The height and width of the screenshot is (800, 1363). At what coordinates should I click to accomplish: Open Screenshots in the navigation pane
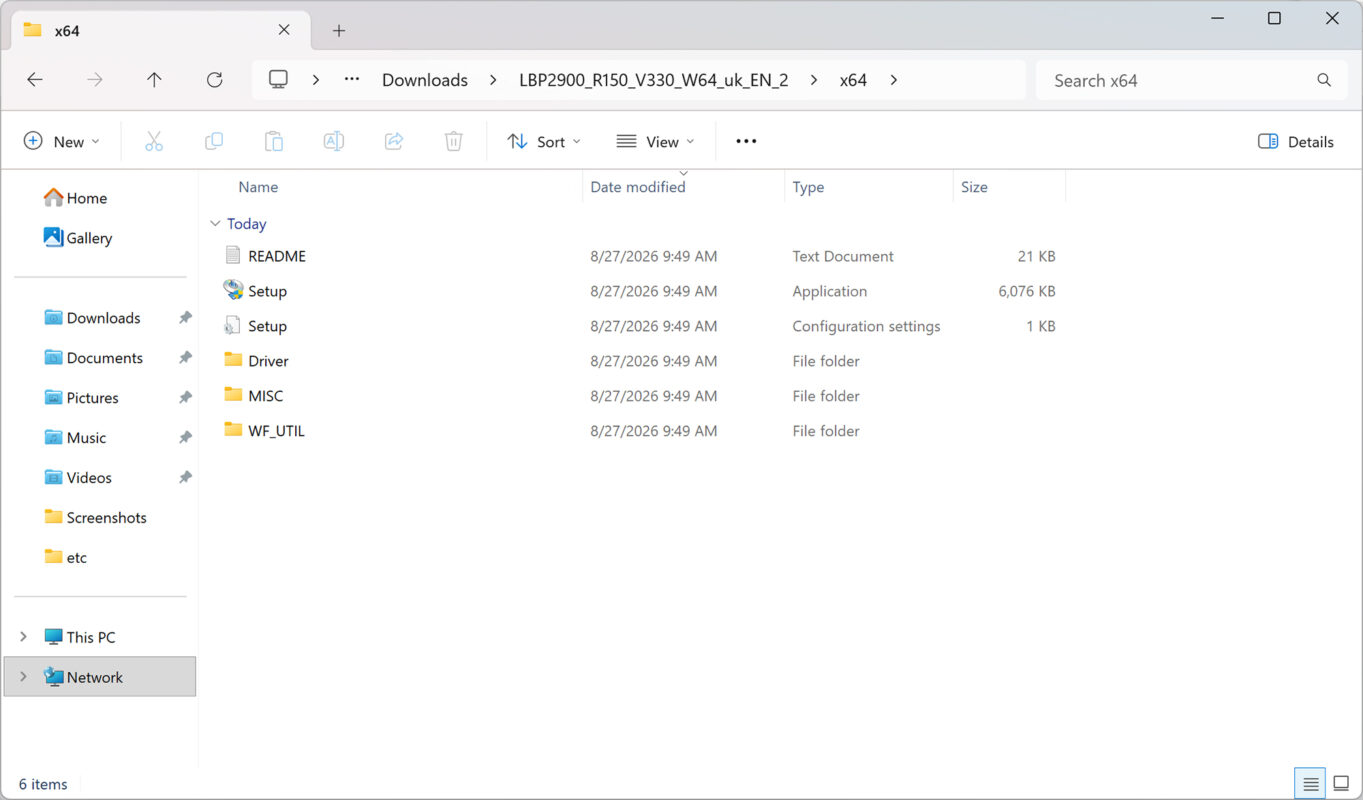[x=96, y=518]
